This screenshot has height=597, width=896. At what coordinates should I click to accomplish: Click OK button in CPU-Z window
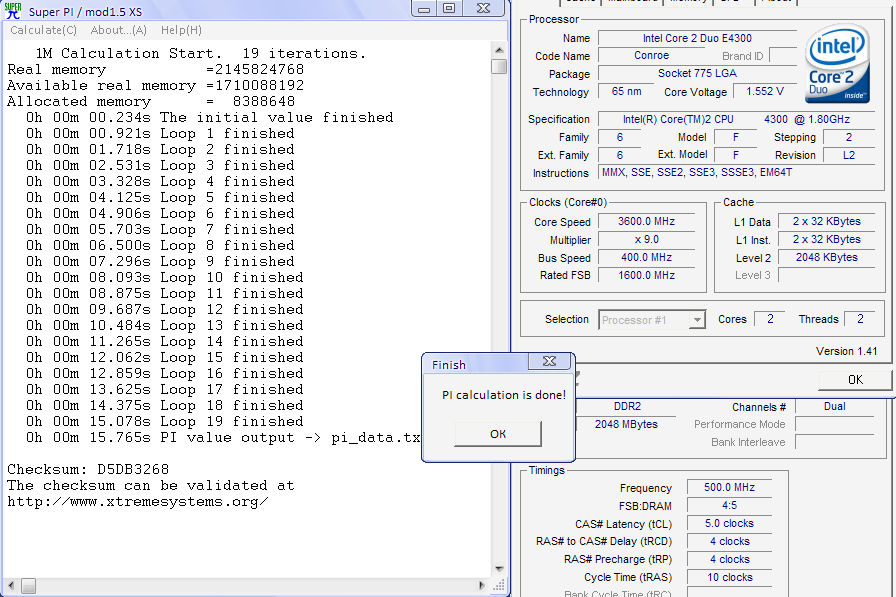coord(855,380)
